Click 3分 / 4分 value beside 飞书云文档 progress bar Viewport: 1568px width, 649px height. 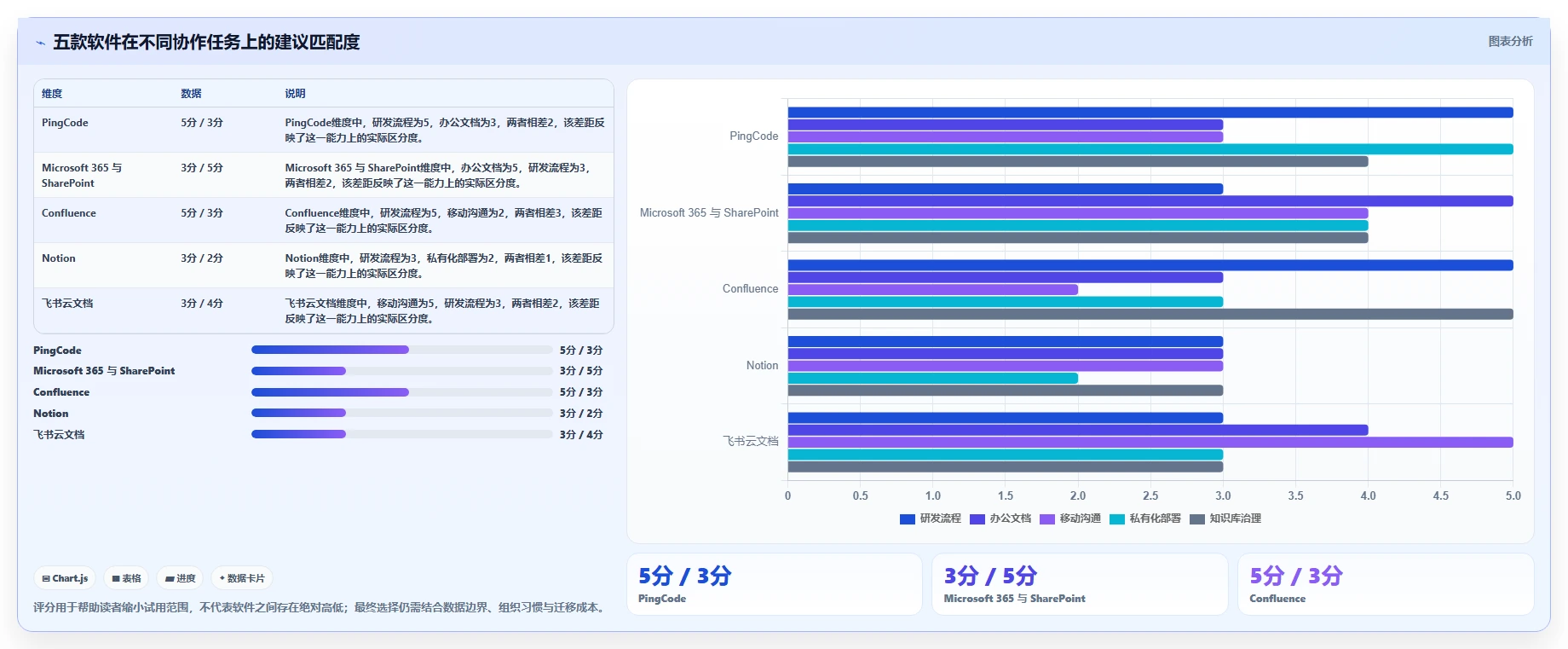pyautogui.click(x=581, y=434)
